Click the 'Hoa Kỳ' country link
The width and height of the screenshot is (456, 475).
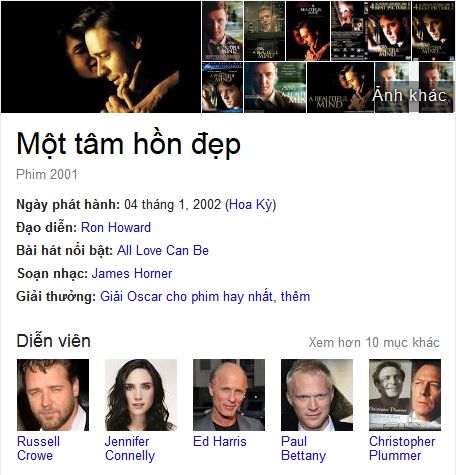(x=251, y=204)
